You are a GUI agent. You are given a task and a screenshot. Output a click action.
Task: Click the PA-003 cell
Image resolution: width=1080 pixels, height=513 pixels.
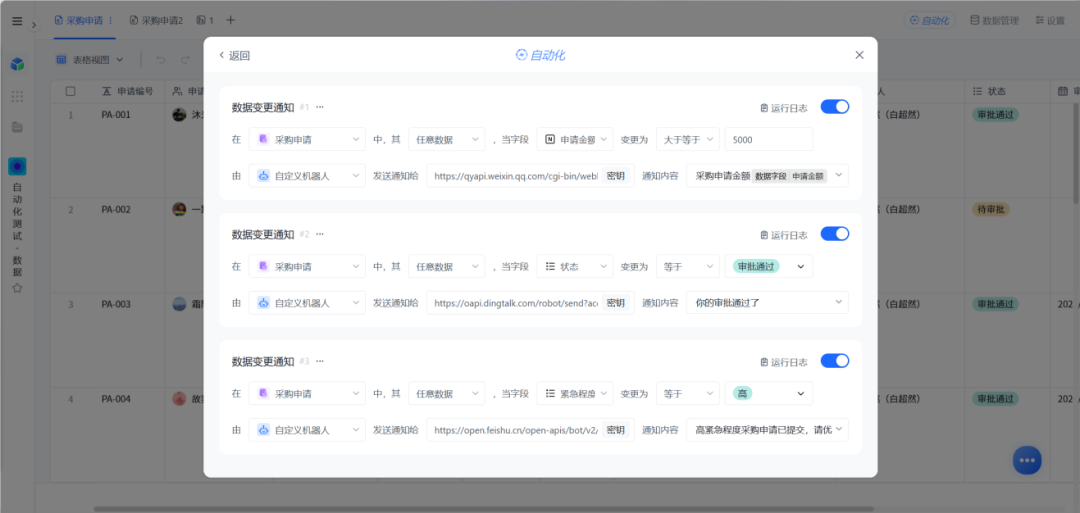[116, 304]
